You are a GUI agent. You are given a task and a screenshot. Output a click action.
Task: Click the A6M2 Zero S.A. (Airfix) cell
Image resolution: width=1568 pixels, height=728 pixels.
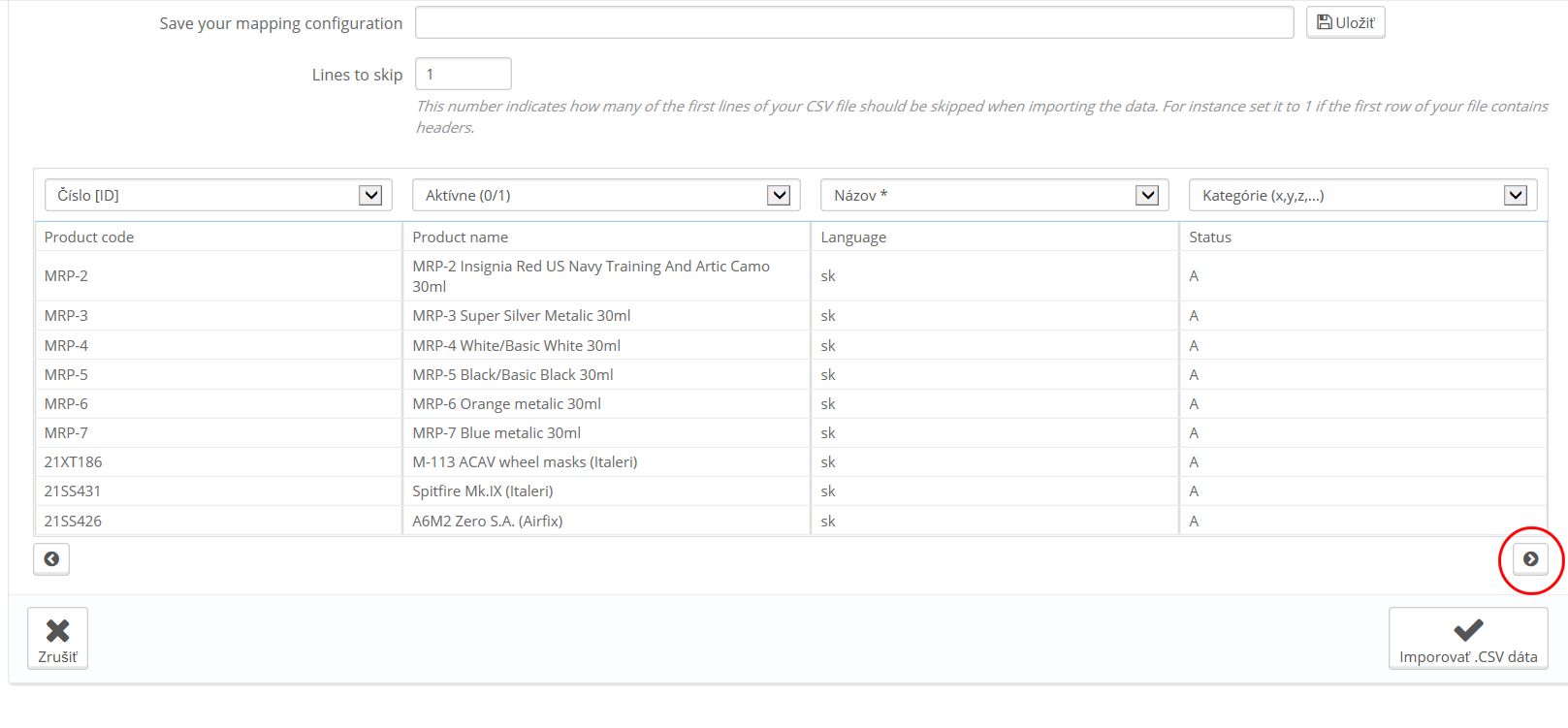488,522
